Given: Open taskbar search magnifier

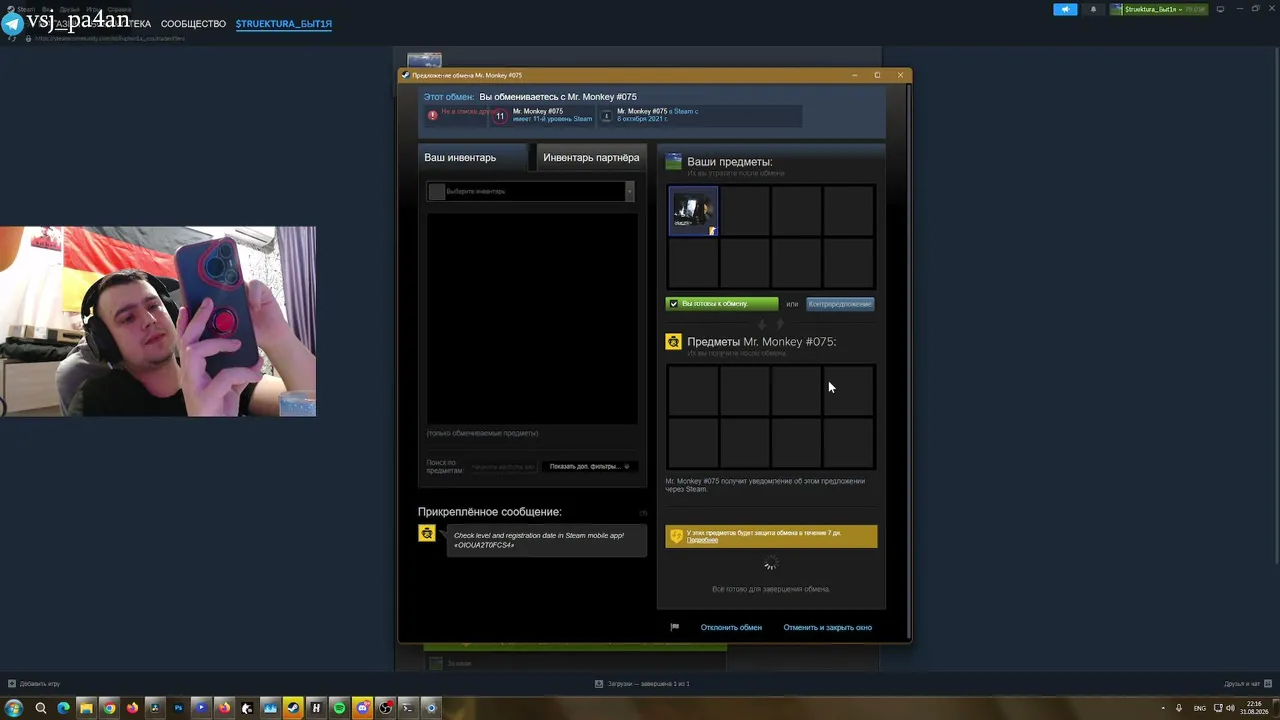Looking at the screenshot, I should click(x=41, y=708).
